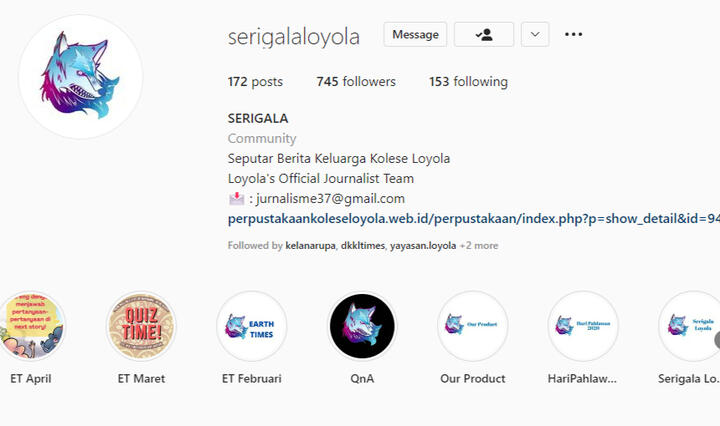Open the serigalaloyola wolf profile picture
Image resolution: width=720 pixels, height=426 pixels.
(80, 77)
